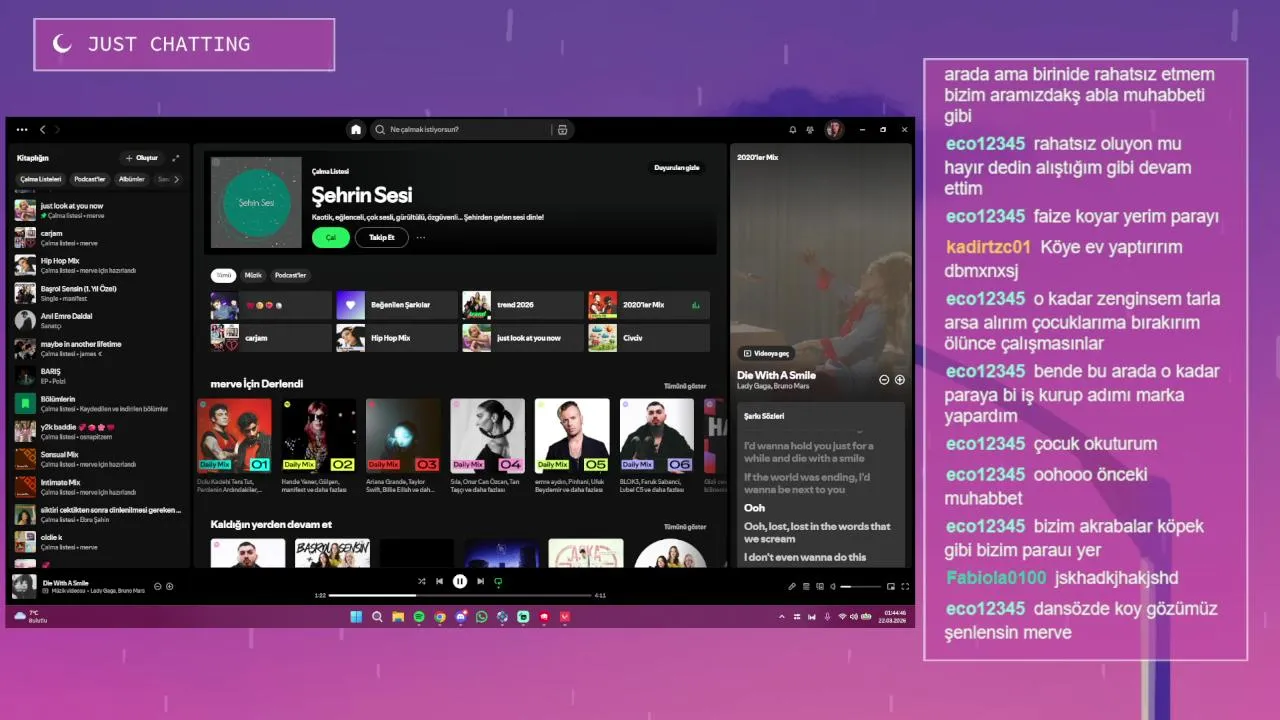
Task: Adjust the volume slider
Action: pyautogui.click(x=859, y=587)
